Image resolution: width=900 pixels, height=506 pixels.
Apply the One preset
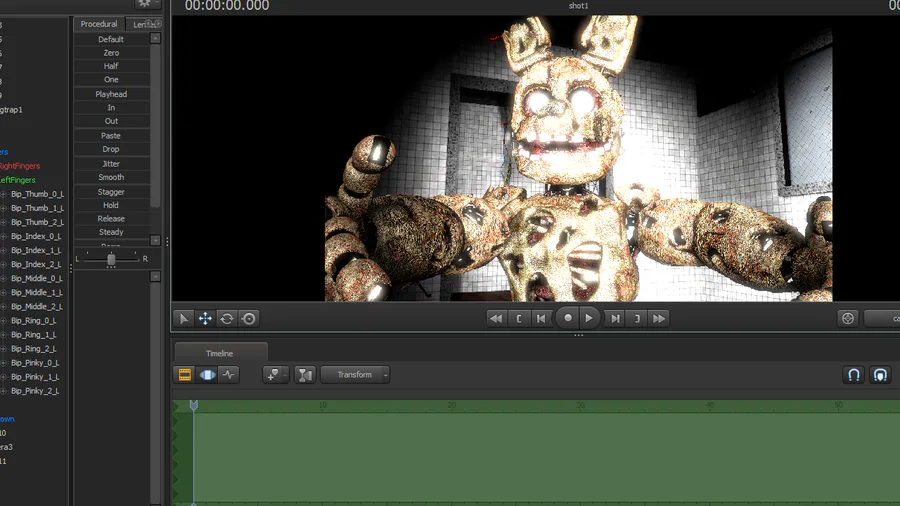(x=111, y=79)
